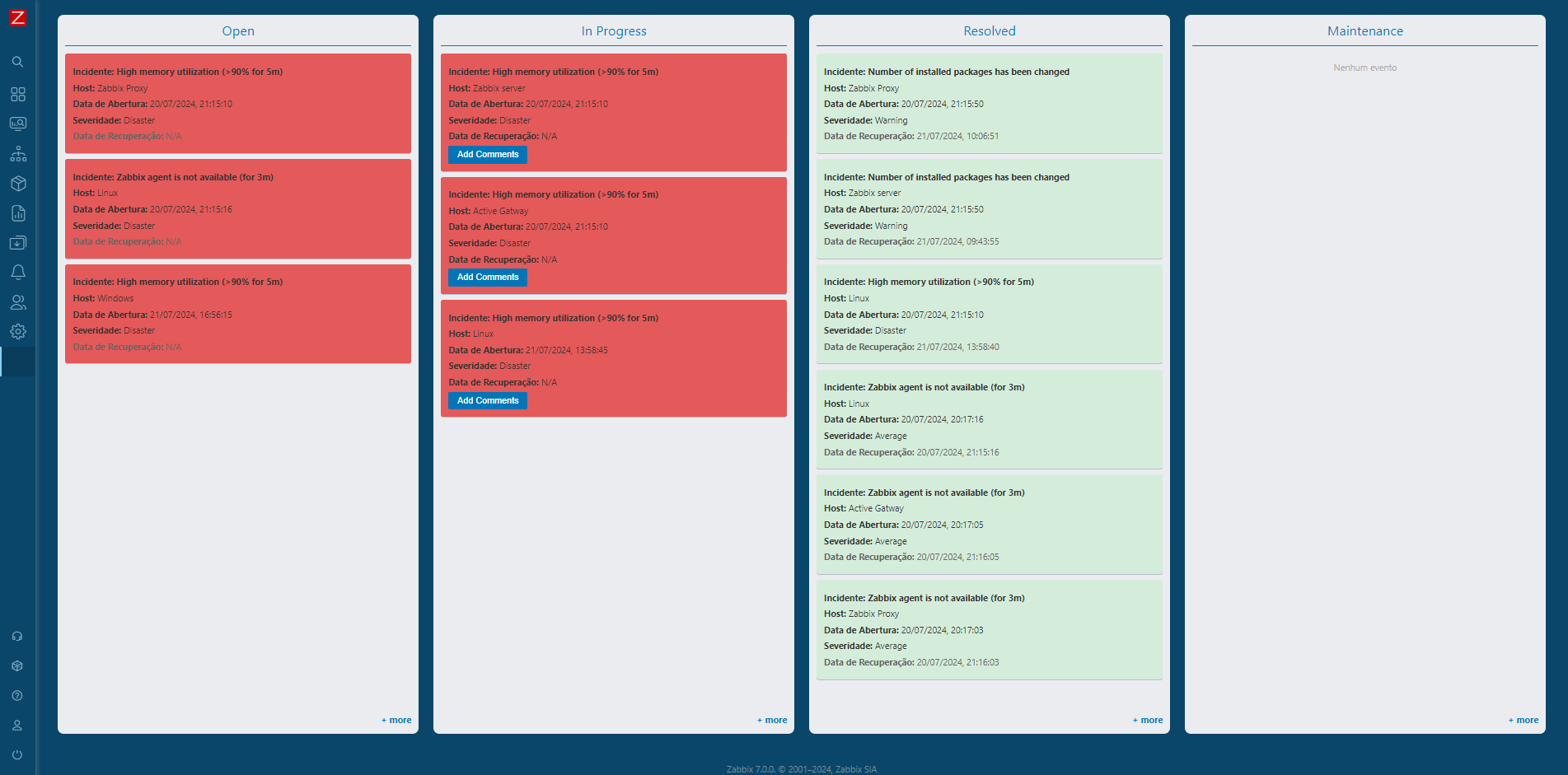
Task: Click recovery date 21/07/2024, 10:06:51
Action: (957, 137)
